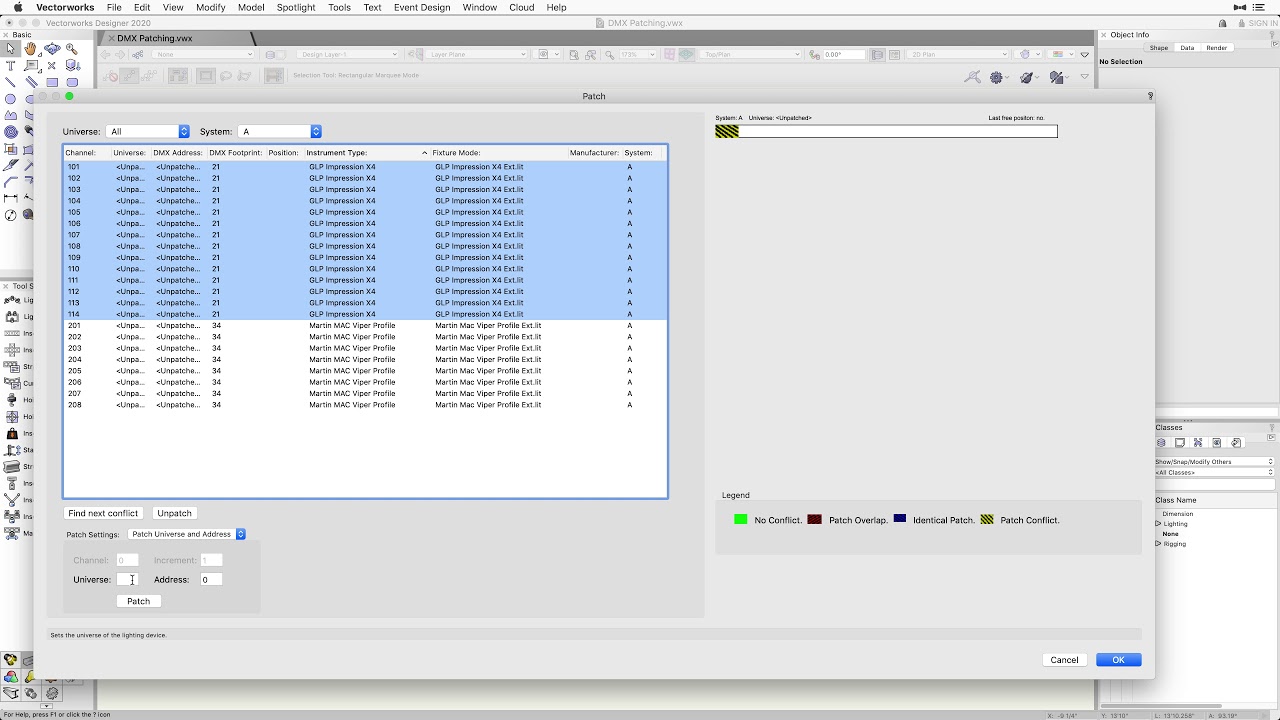Screen dimensions: 1280x720
Task: Switch Object Info to Render pane
Action: pos(1217,48)
